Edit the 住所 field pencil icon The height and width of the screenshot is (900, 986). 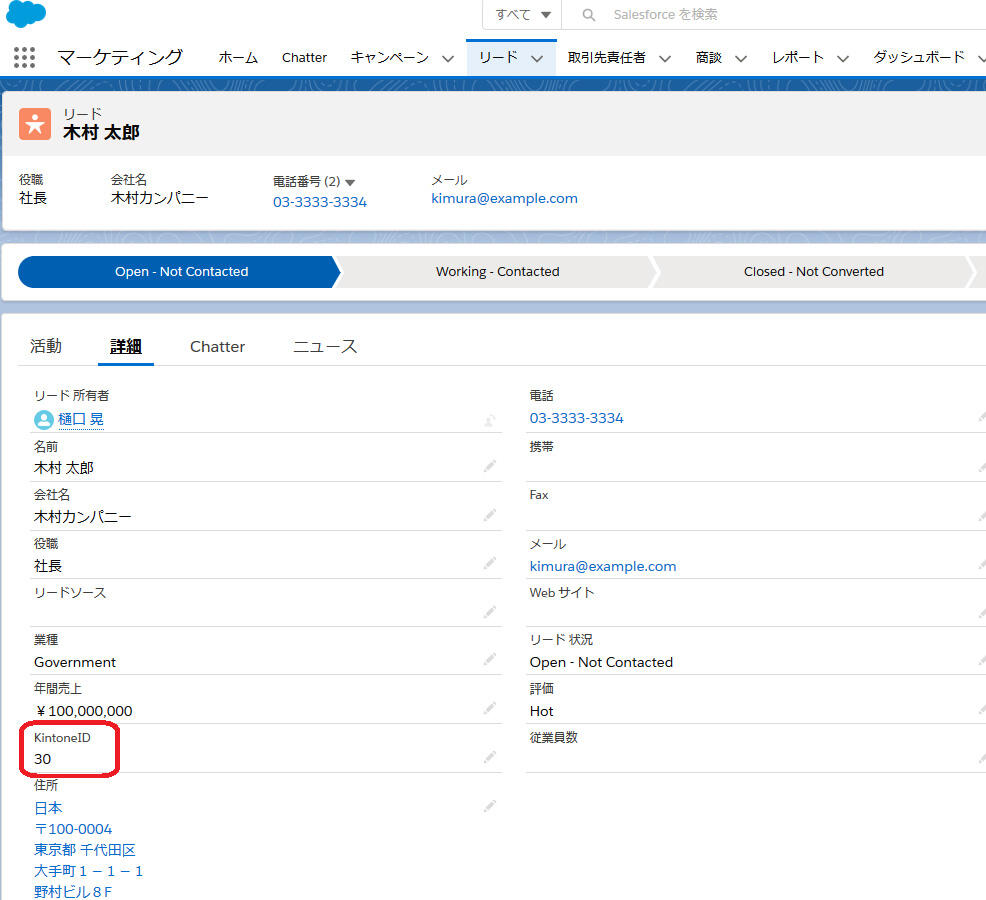[x=489, y=806]
